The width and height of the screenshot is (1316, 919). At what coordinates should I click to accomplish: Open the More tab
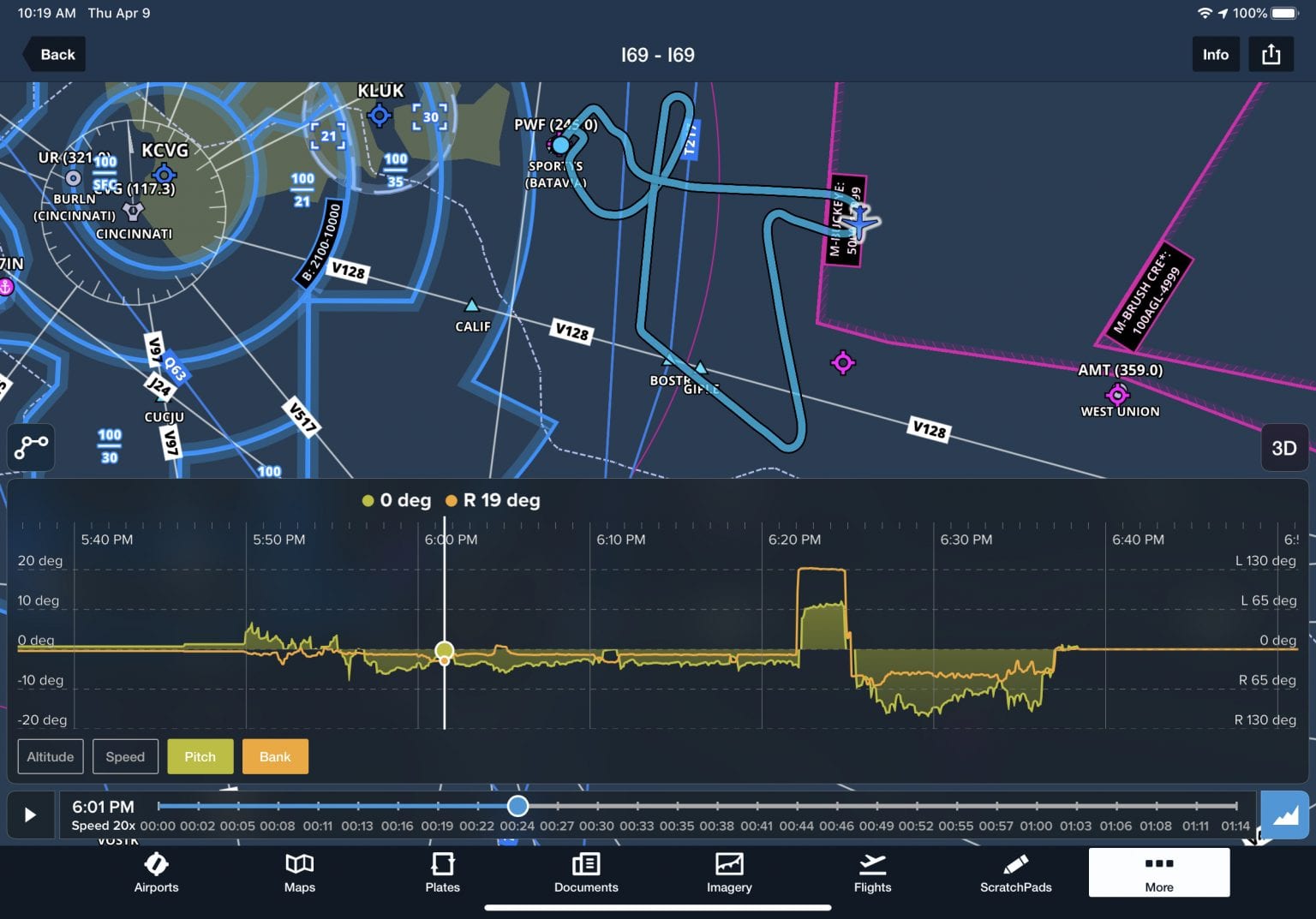point(1158,873)
